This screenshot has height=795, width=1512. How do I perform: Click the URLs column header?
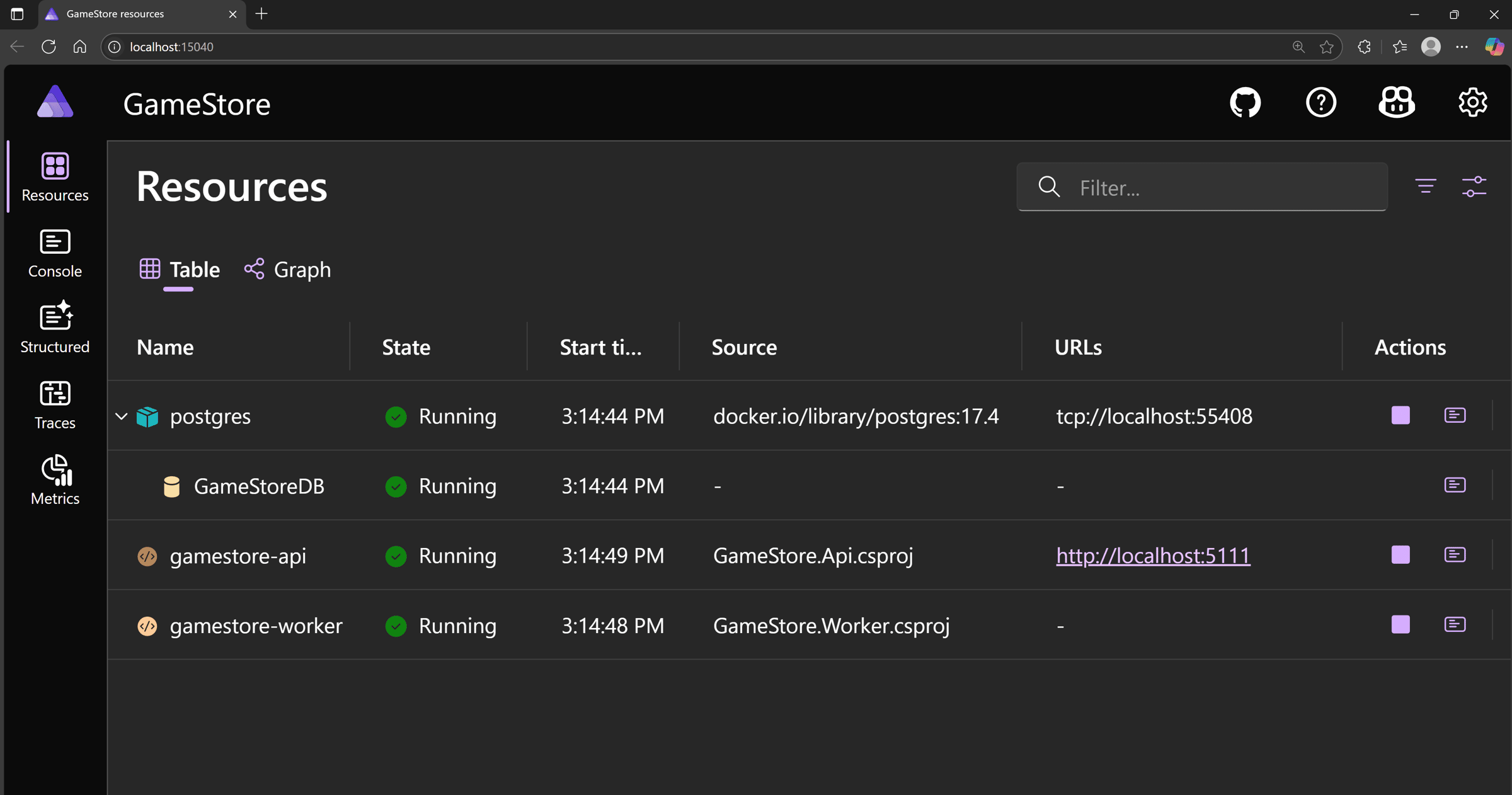click(x=1078, y=347)
